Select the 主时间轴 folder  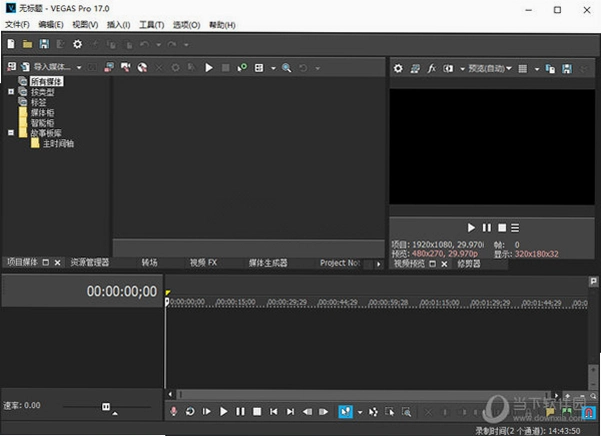point(58,144)
